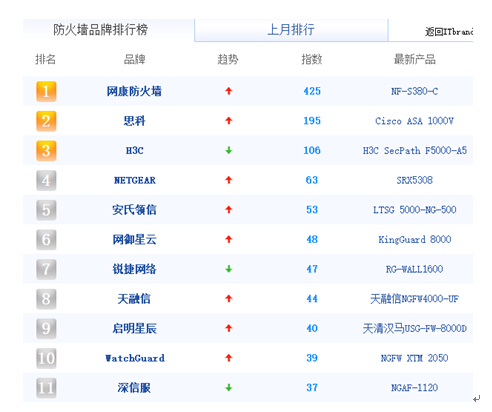Click the green down arrow for 锐捷网络
492x412 pixels.
pos(229,269)
